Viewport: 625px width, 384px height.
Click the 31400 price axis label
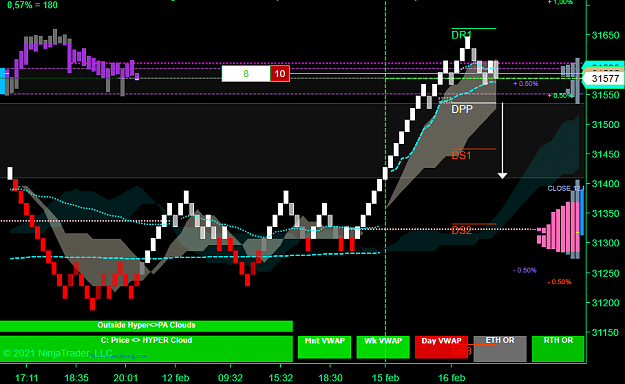pyautogui.click(x=605, y=184)
